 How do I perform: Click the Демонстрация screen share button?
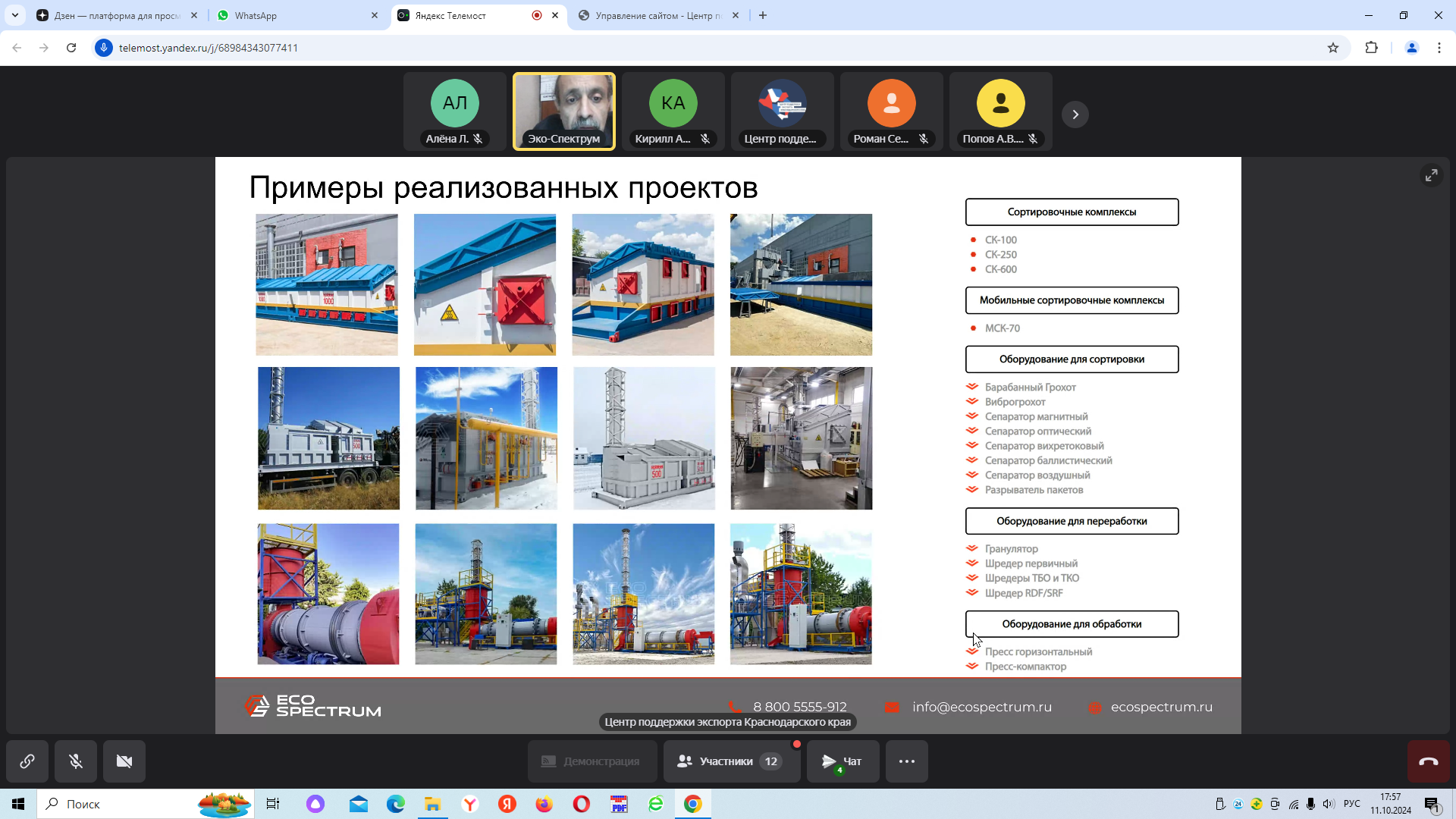click(x=591, y=761)
